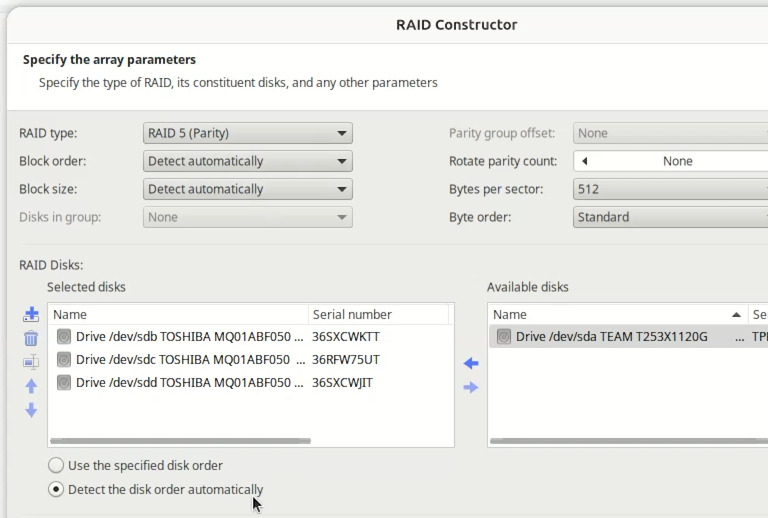This screenshot has height=518, width=768.
Task: Open the Disks in group dropdown
Action: 248,217
